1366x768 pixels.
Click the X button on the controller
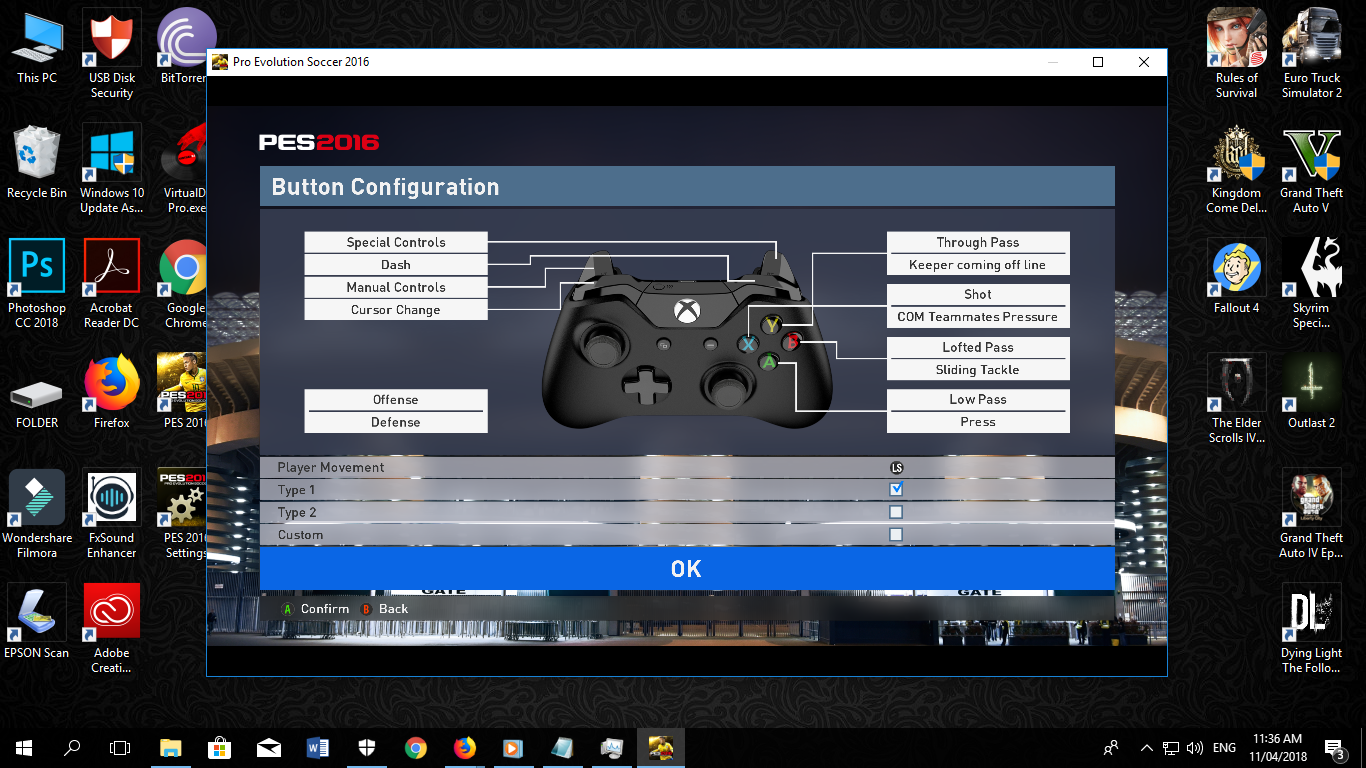[748, 344]
